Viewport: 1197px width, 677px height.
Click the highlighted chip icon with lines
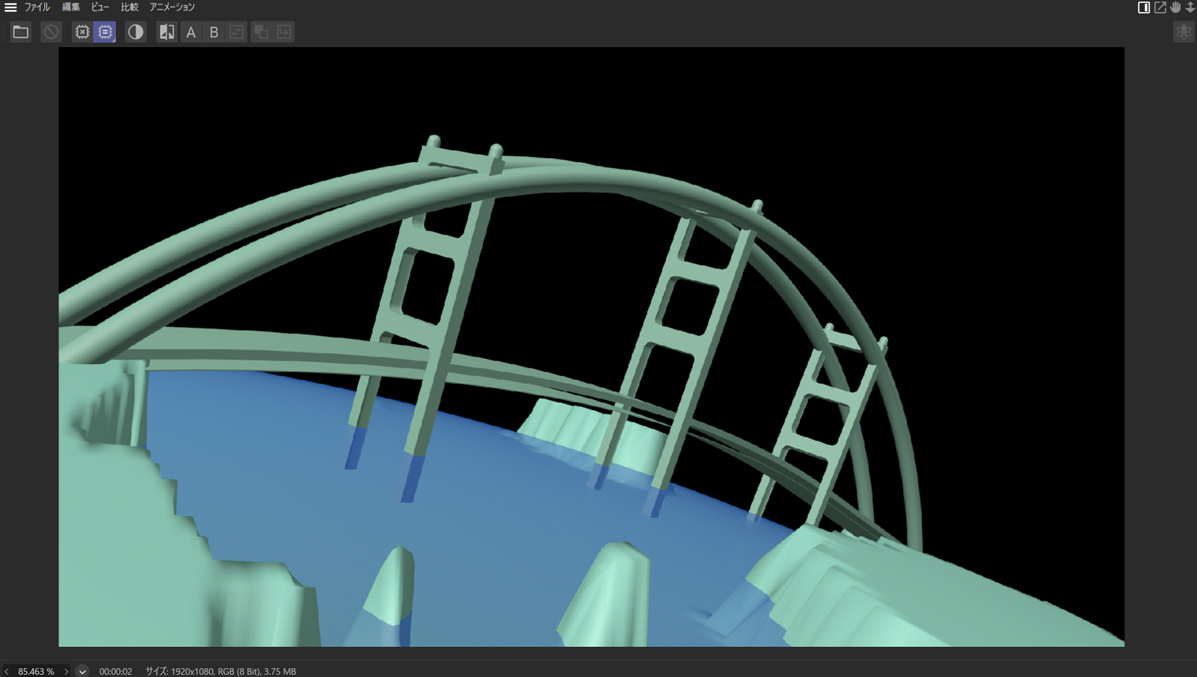point(105,32)
